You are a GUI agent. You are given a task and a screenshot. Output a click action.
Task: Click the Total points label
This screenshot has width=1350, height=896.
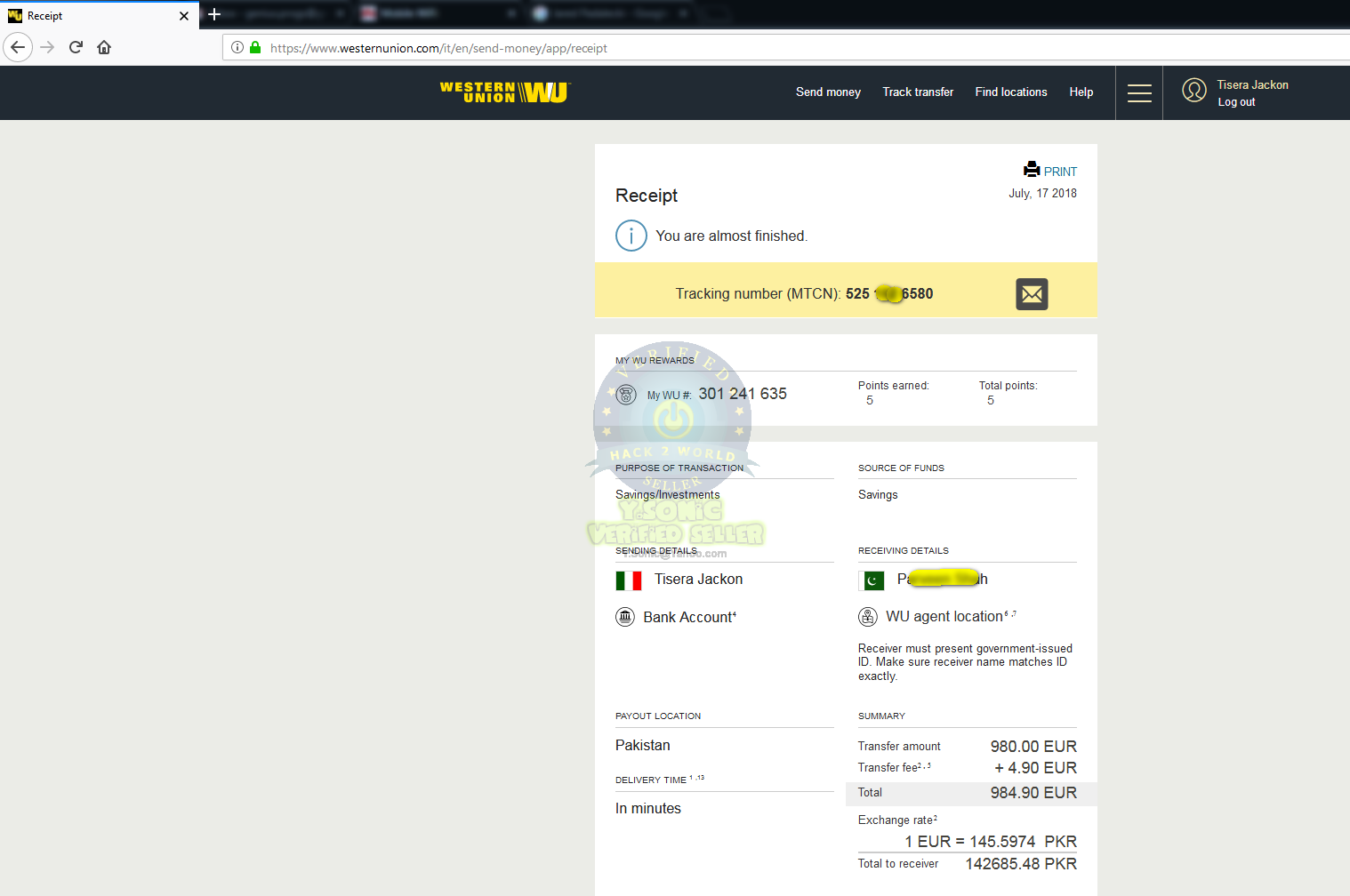[1008, 386]
